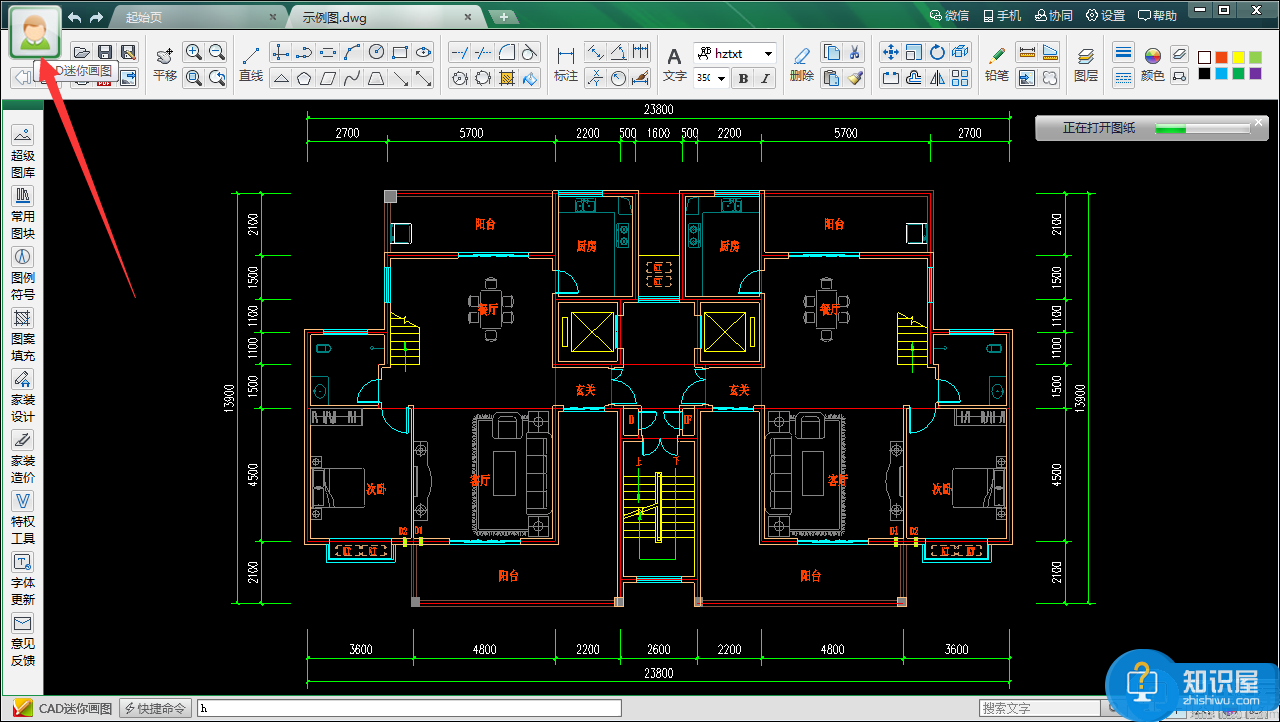Select the pentagon polygon tool
The image size is (1280, 722).
304,77
